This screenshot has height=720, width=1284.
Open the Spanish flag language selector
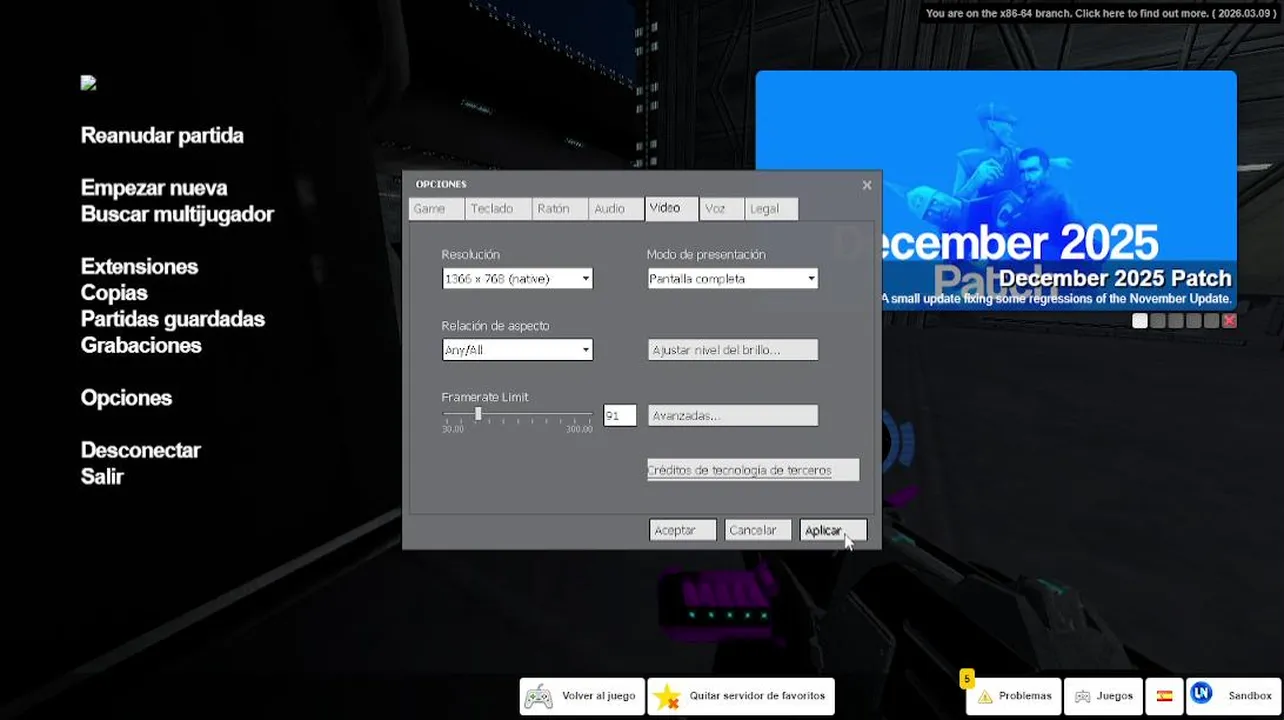(1164, 696)
